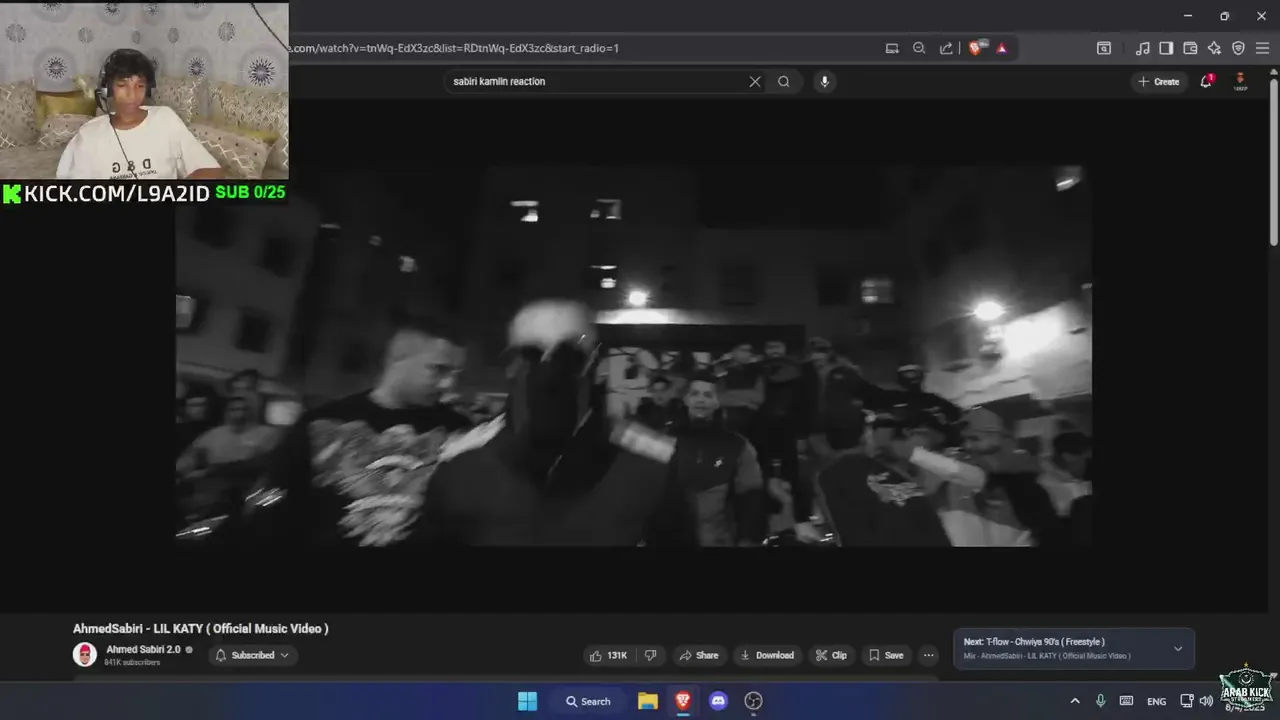Open OBS Studio from the taskbar
Screen dimensions: 1280x720
click(x=753, y=701)
